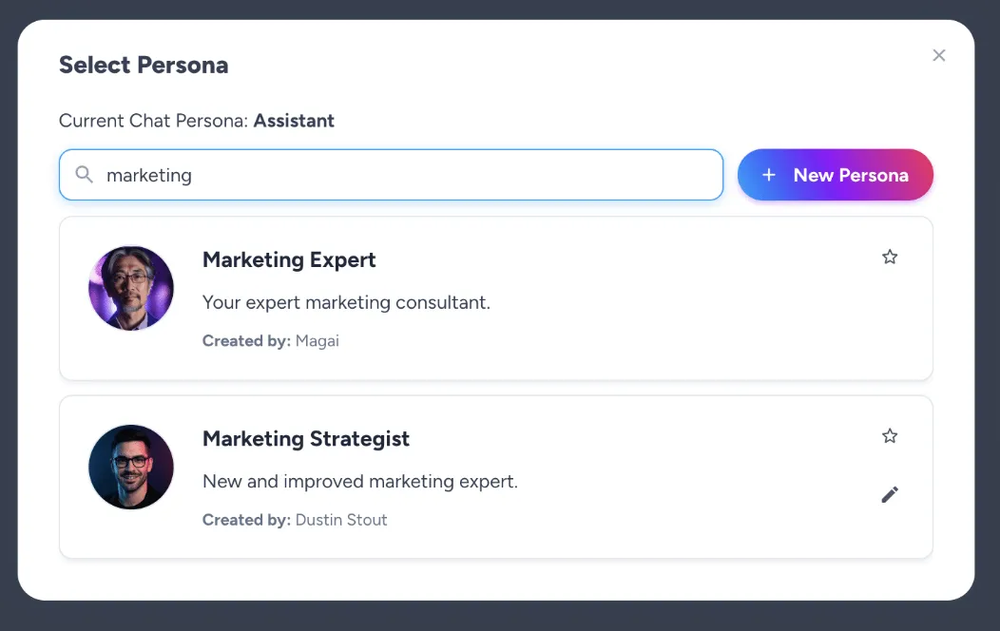Viewport: 1000px width, 631px height.
Task: Click 'Your expert marketing consultant.' description
Action: pyautogui.click(x=346, y=302)
